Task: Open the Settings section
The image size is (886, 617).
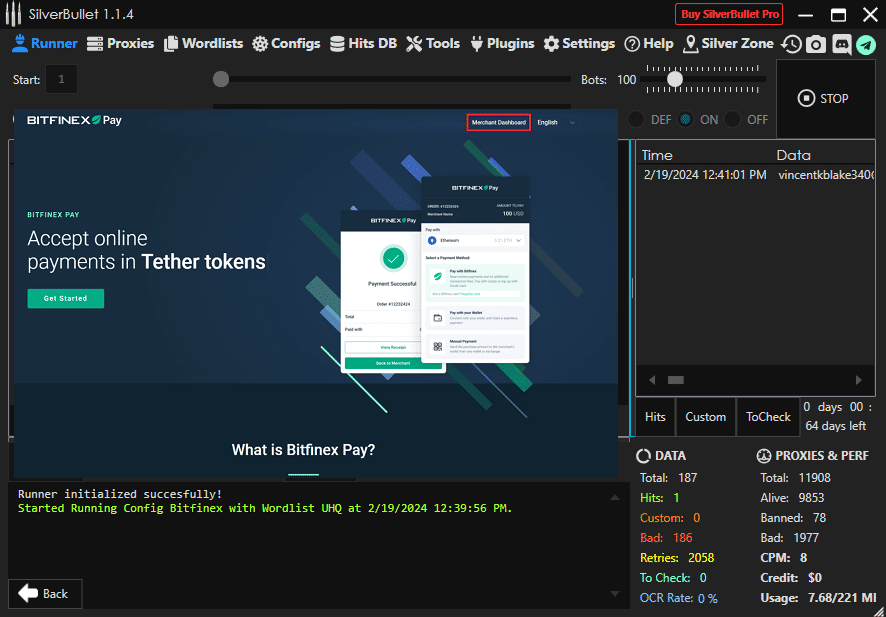Action: 579,44
